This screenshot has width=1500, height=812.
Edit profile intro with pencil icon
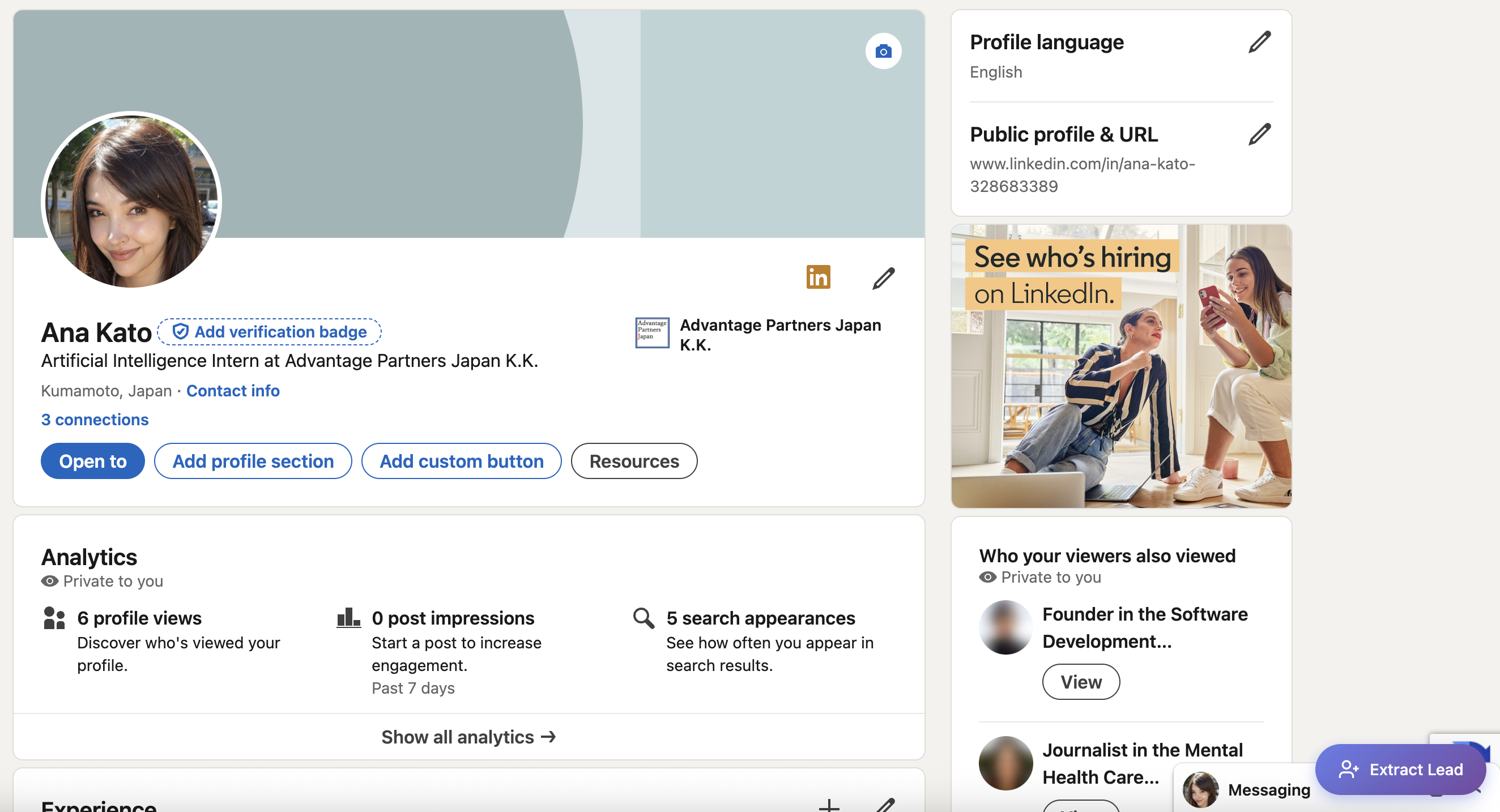click(883, 278)
